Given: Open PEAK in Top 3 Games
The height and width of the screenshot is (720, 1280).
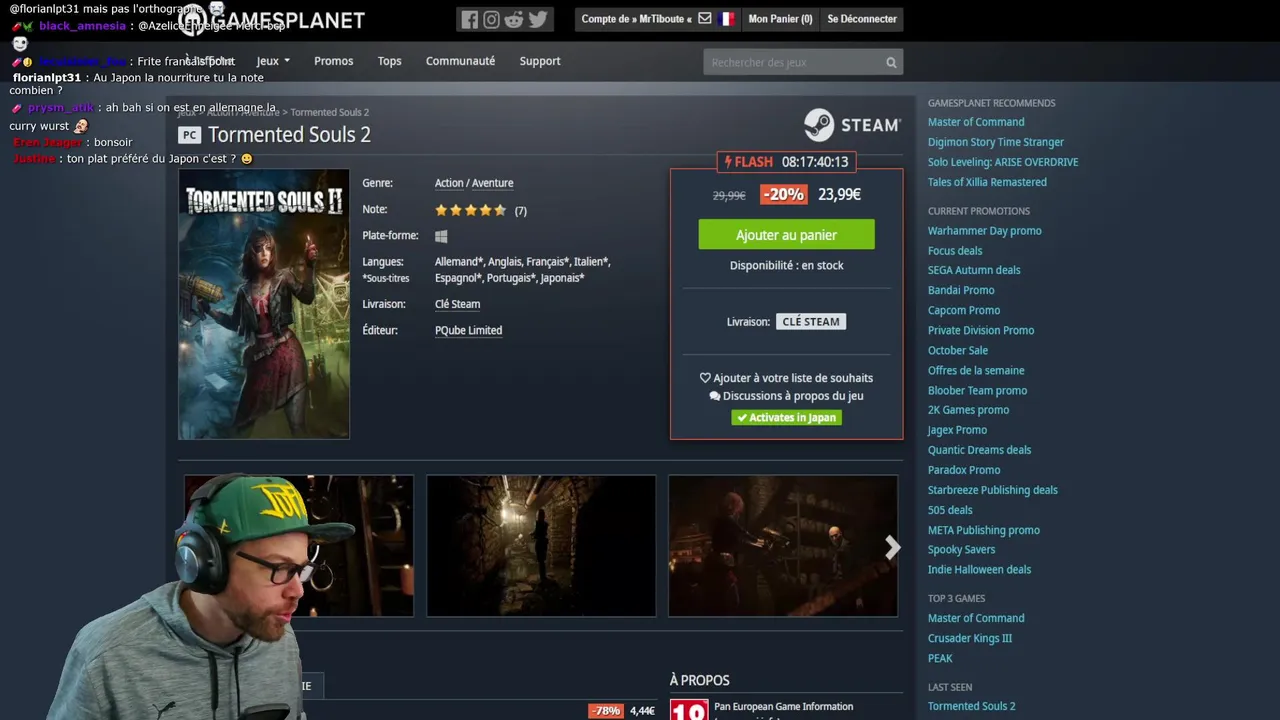Looking at the screenshot, I should (x=940, y=658).
